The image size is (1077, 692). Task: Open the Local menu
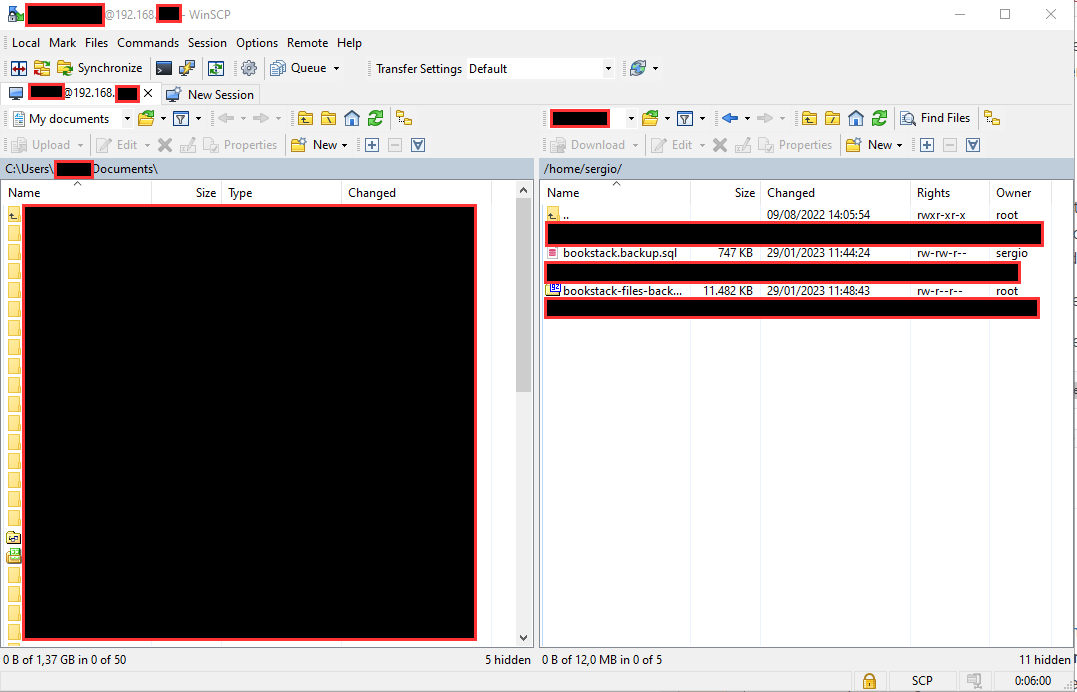(x=26, y=43)
